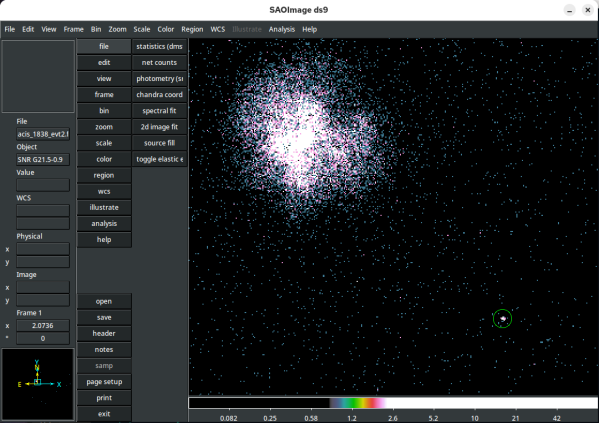Open the Zoom menu
This screenshot has height=423, width=599.
[117, 29]
